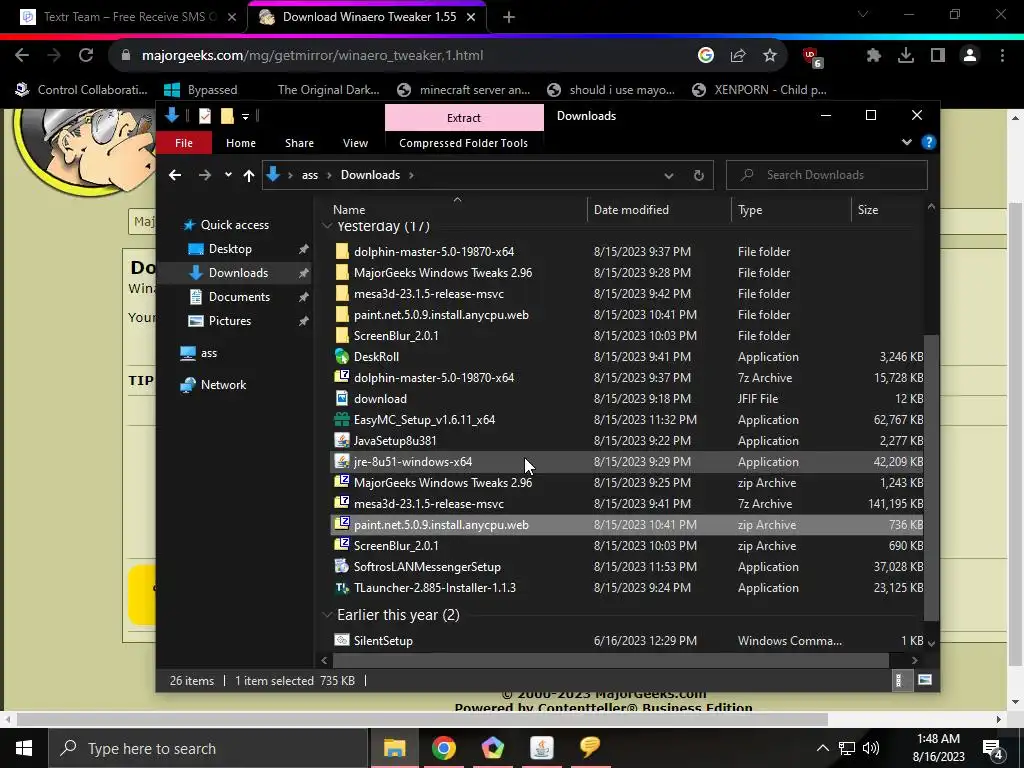Image resolution: width=1024 pixels, height=768 pixels.
Task: Open the uBlock Origin extension icon
Action: 812,57
